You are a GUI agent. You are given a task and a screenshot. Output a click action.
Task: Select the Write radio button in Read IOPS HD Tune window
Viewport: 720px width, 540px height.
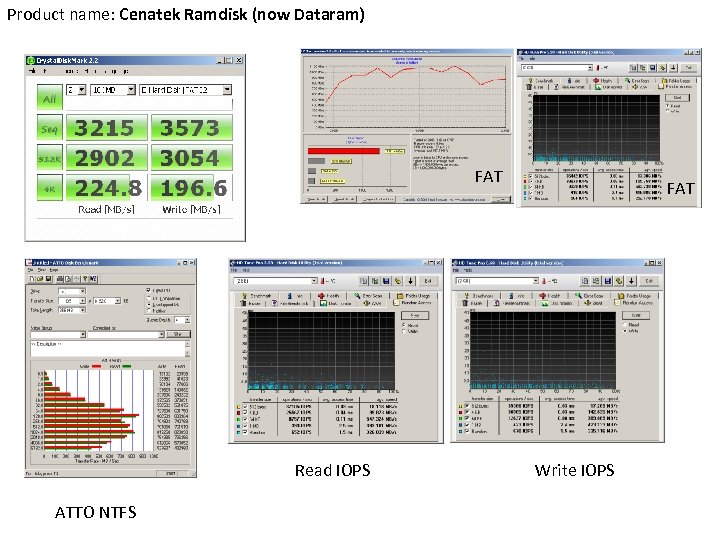tap(404, 331)
